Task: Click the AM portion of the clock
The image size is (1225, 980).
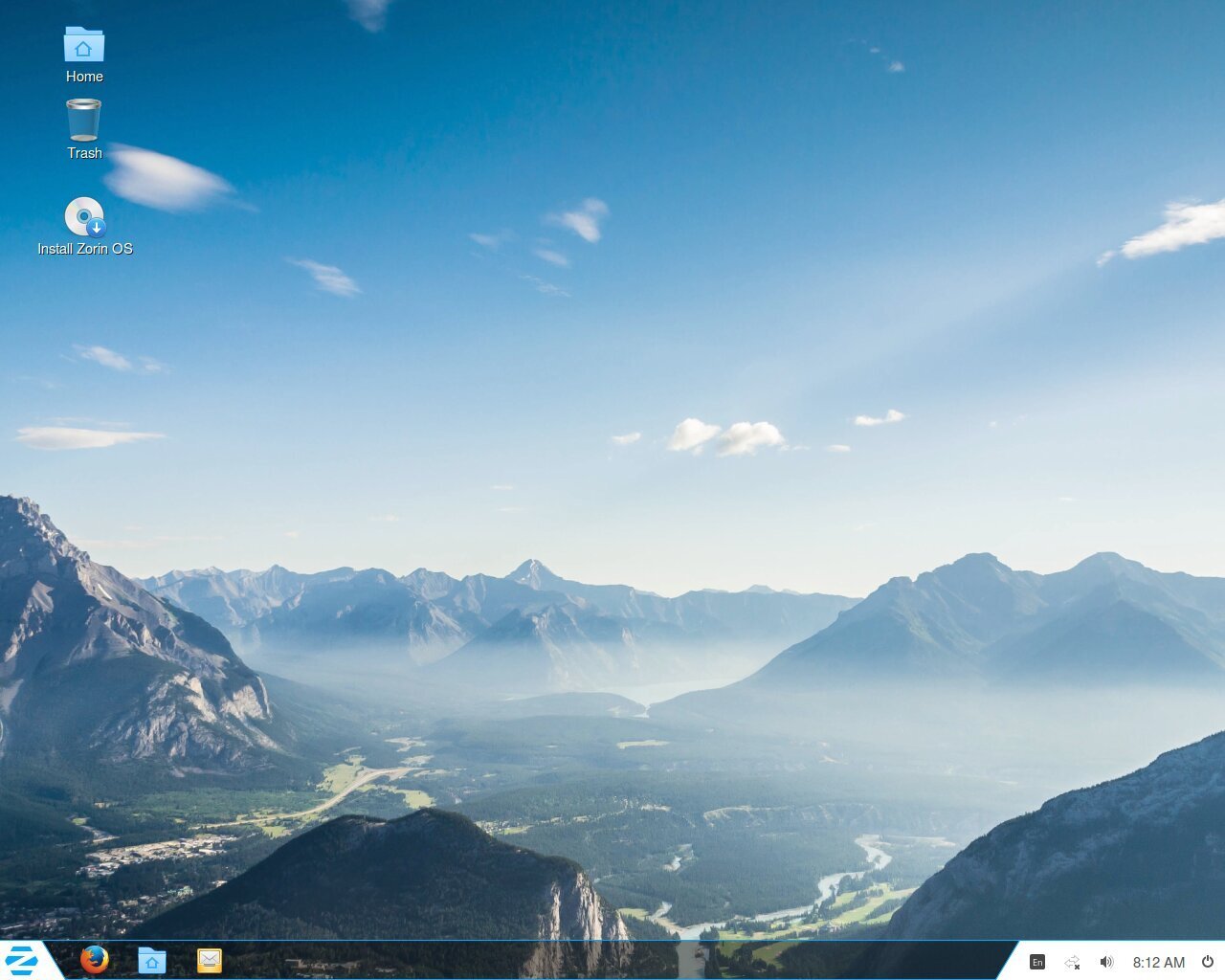Action: 1173,962
